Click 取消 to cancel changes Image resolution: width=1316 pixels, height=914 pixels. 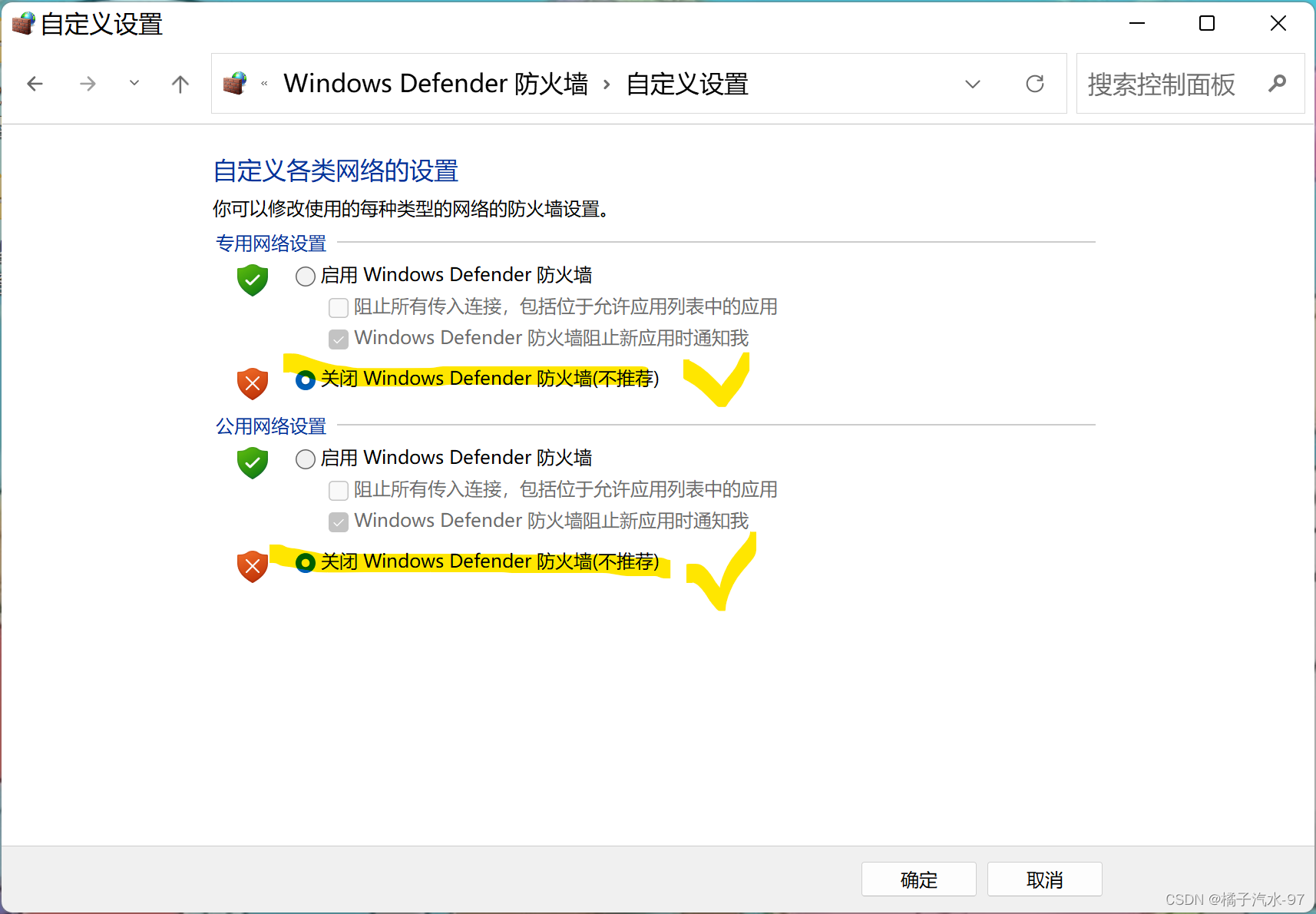click(1045, 879)
